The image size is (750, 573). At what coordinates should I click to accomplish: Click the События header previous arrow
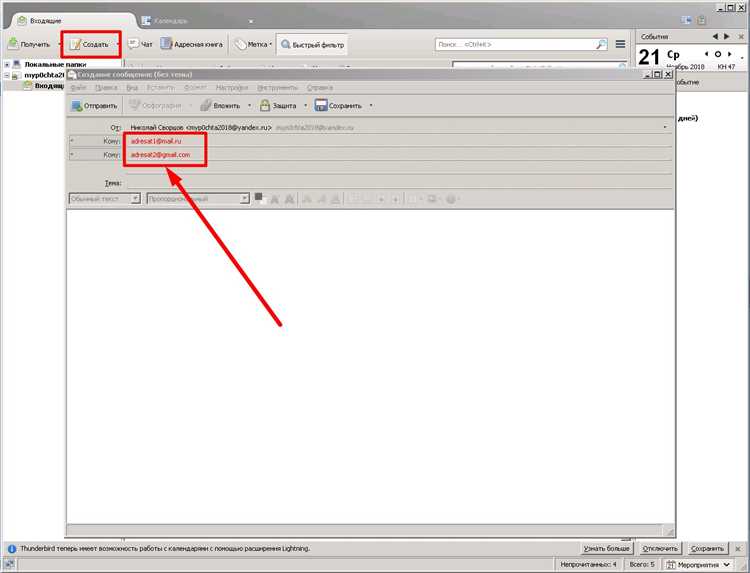point(715,36)
